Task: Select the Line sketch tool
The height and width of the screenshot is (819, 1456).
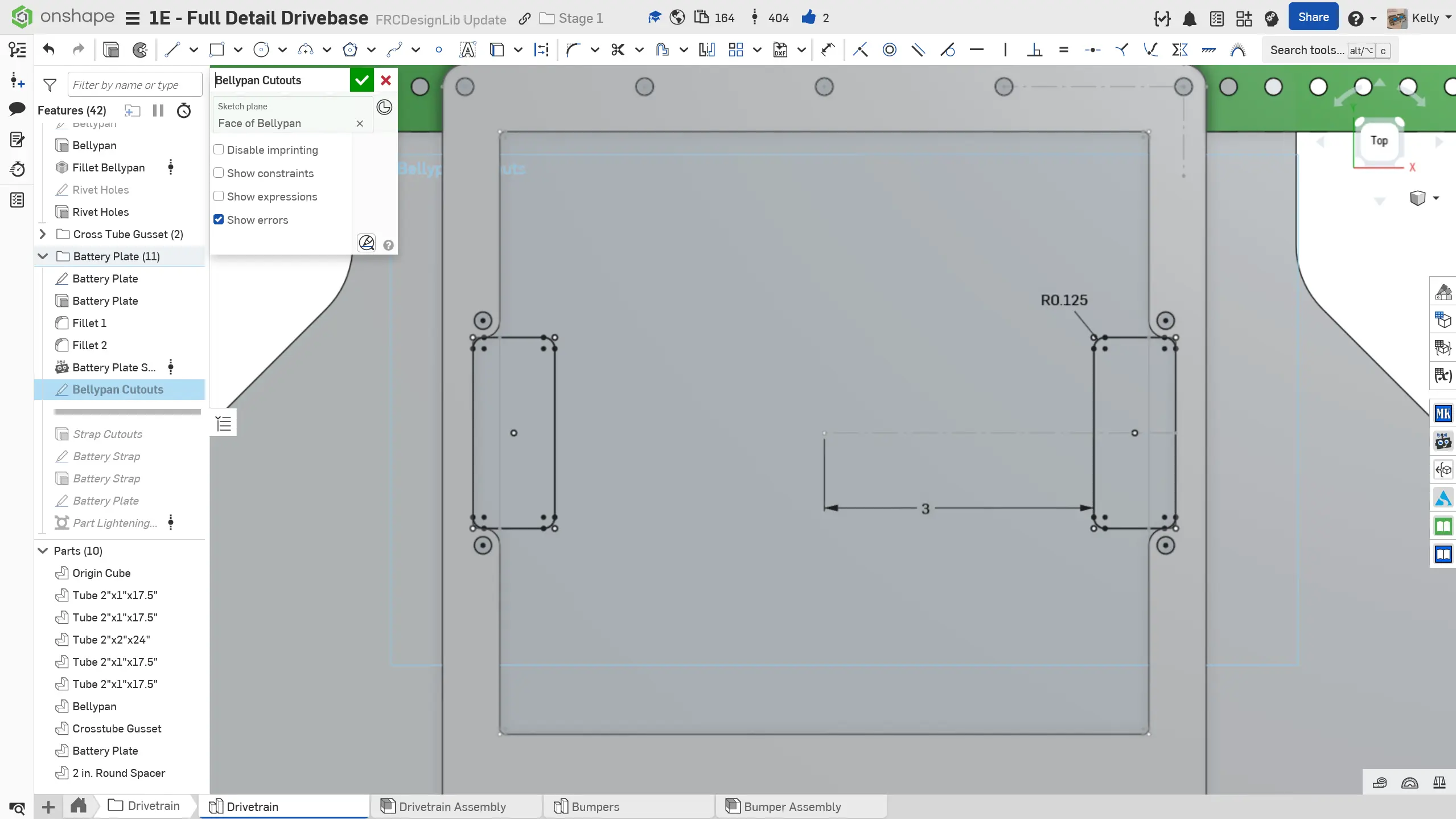Action: point(172,50)
